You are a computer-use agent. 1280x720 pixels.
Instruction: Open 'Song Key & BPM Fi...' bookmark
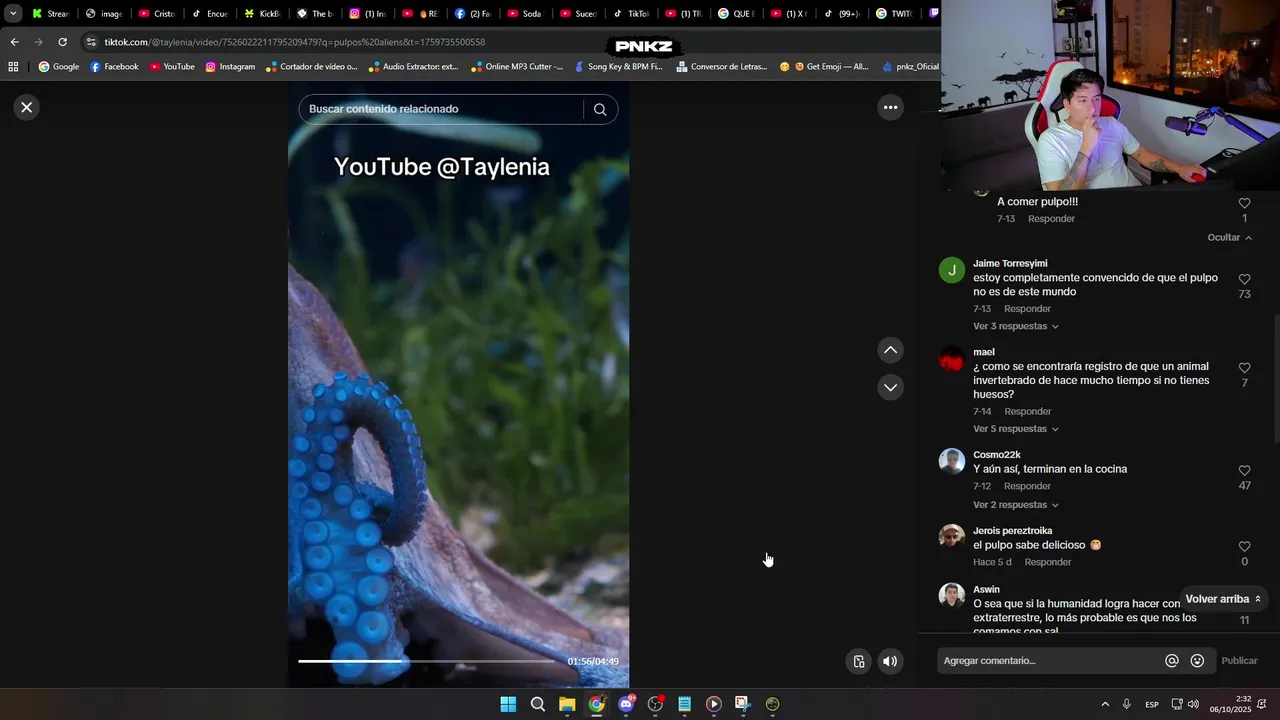coord(617,67)
